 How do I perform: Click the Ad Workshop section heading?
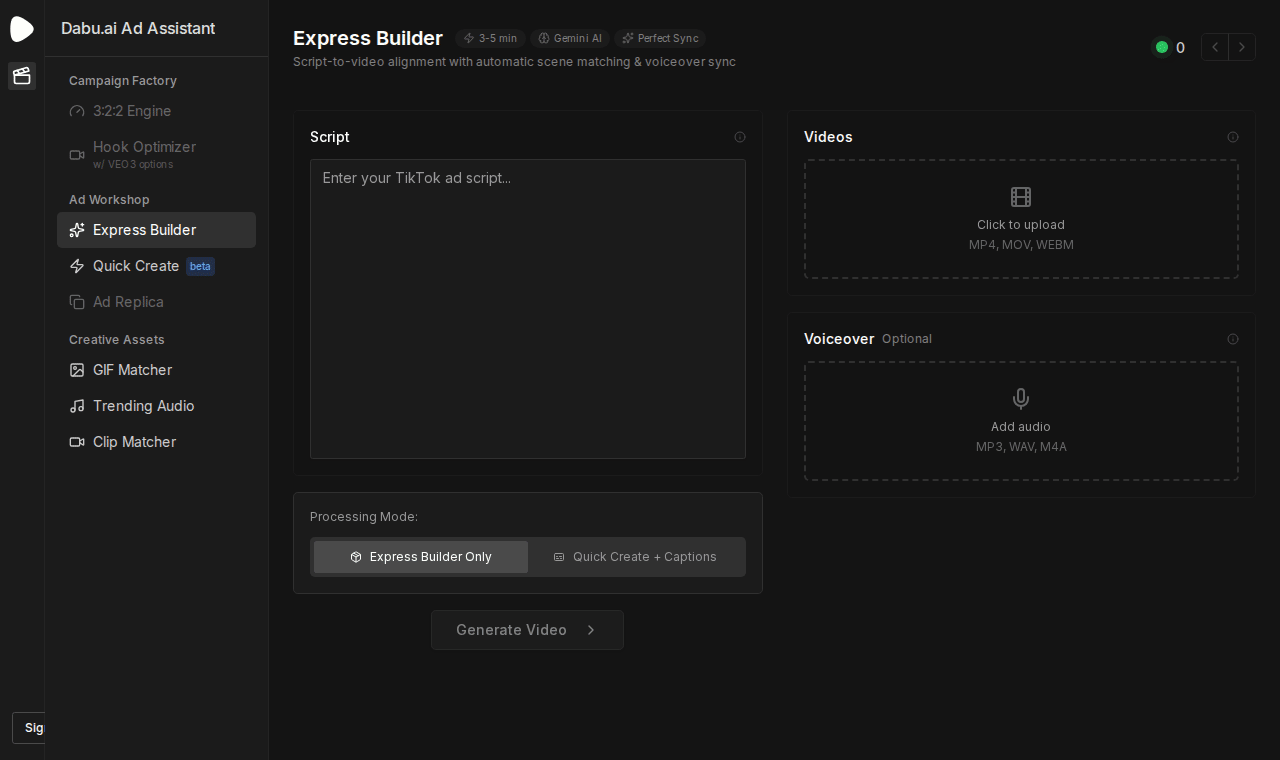(x=109, y=200)
